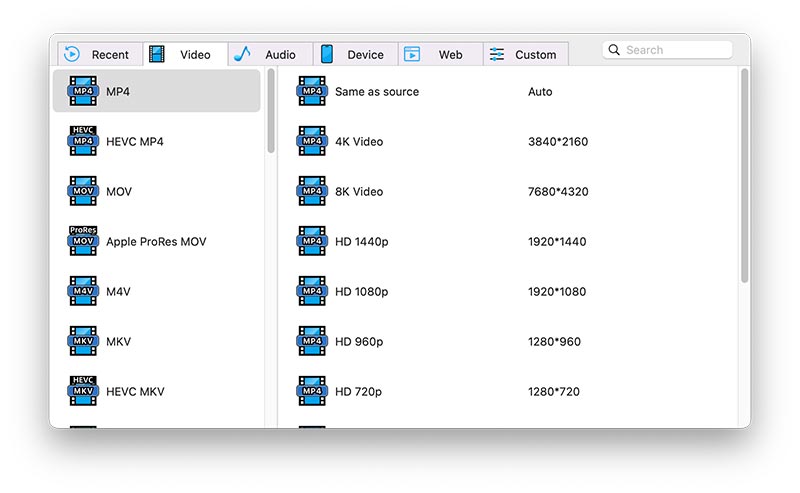Click the preset list scrollbar thumb
Screen dimensions: 800x493
[745, 176]
